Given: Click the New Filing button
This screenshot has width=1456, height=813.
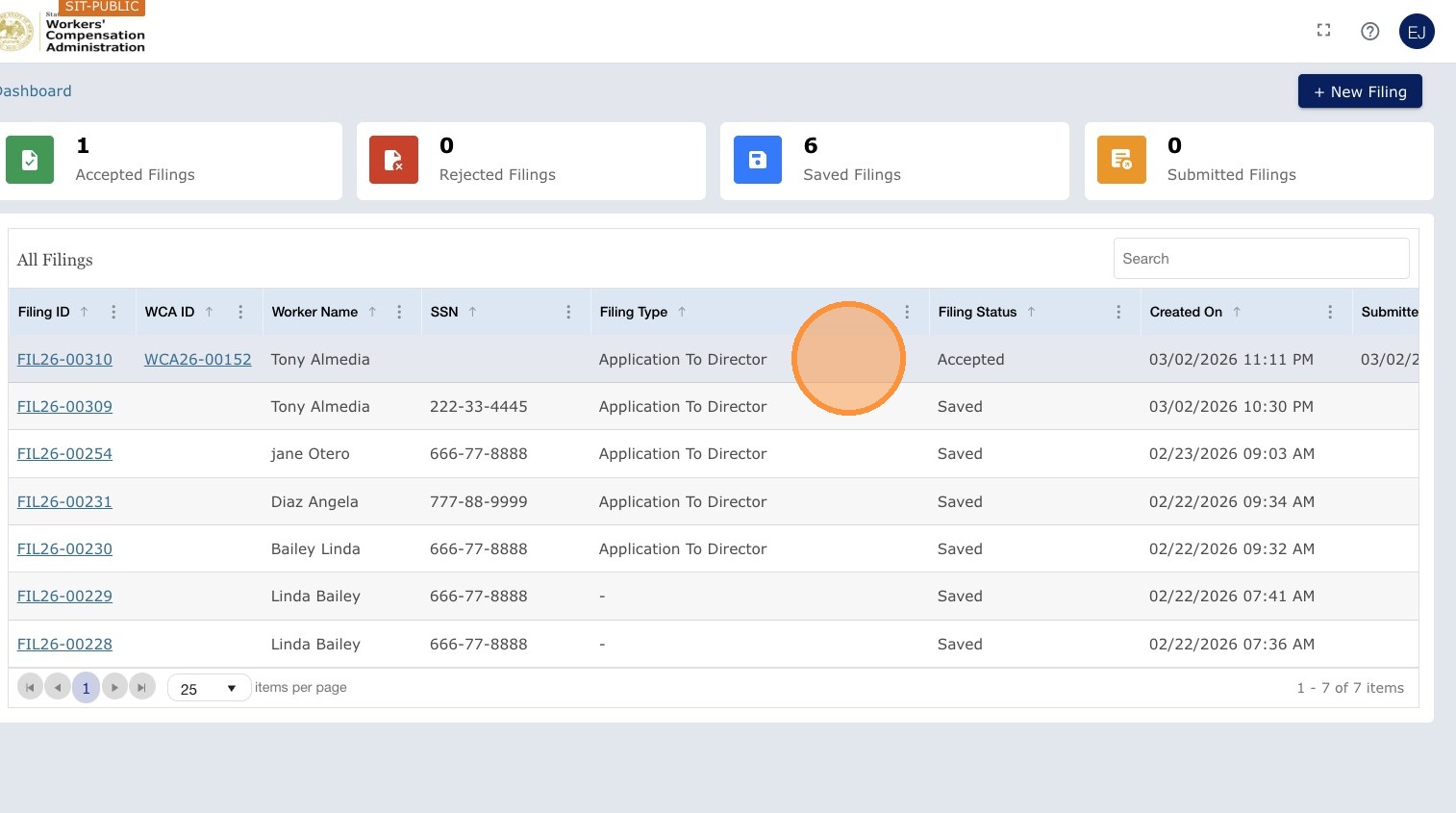Looking at the screenshot, I should (1360, 91).
